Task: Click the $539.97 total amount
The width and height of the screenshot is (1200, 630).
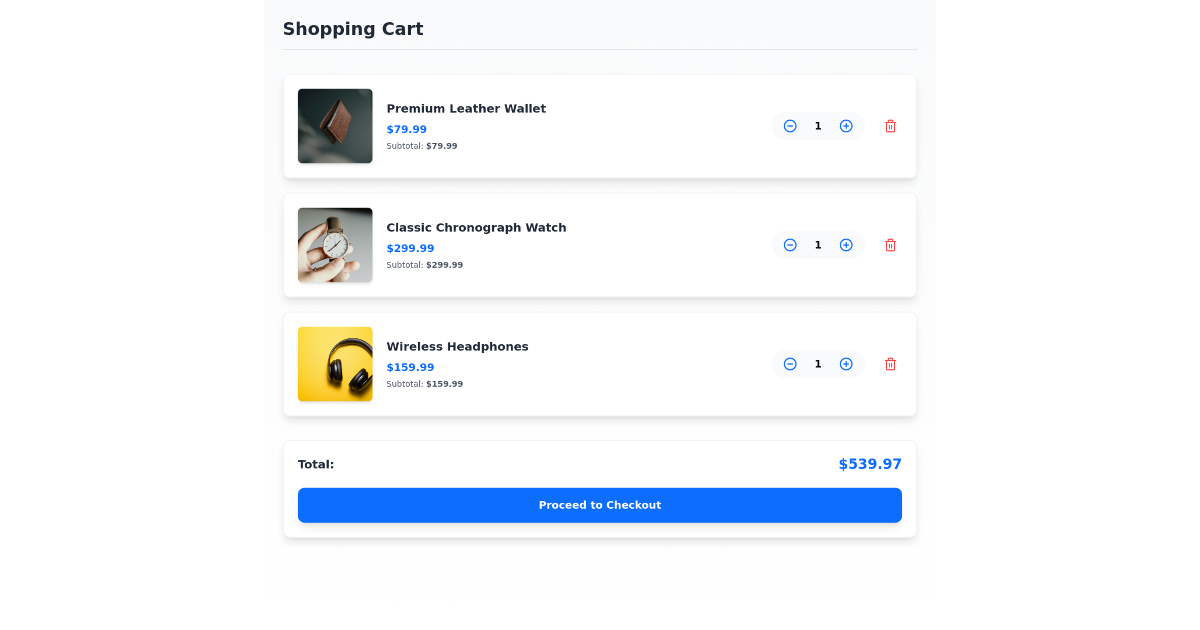Action: (x=870, y=464)
